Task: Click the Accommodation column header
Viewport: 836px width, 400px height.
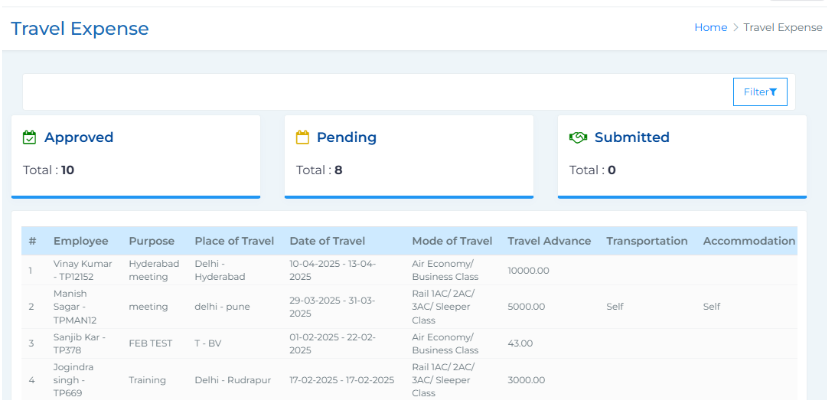Action: click(749, 241)
